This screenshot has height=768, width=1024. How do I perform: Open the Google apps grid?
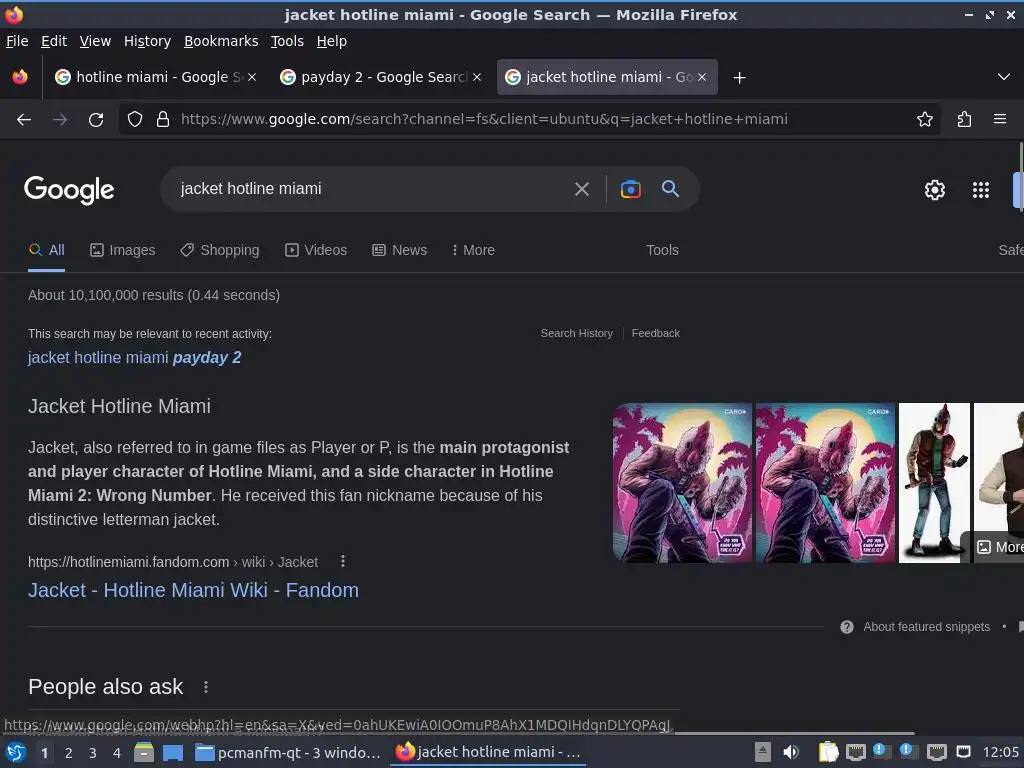click(981, 190)
